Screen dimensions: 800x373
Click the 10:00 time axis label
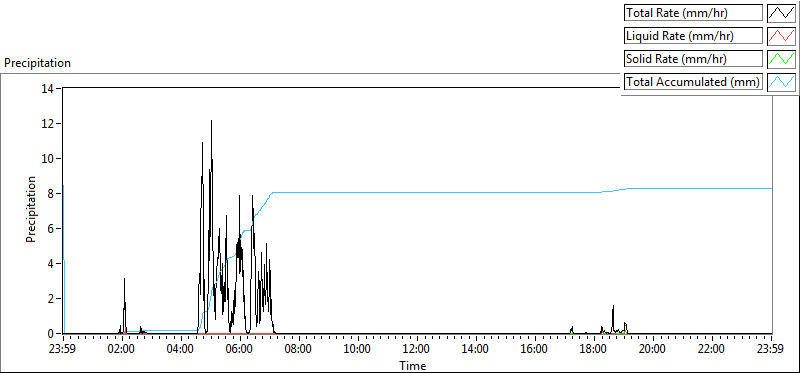tap(358, 350)
